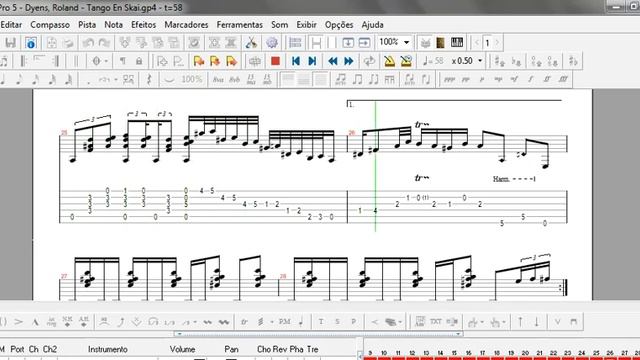Click the fast forward double arrow
This screenshot has width=640, height=360.
coord(349,61)
